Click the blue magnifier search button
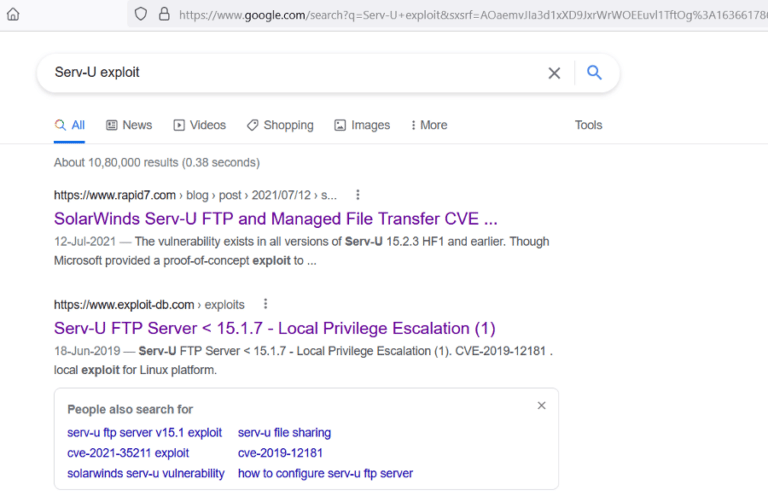This screenshot has height=502, width=768. coord(595,73)
